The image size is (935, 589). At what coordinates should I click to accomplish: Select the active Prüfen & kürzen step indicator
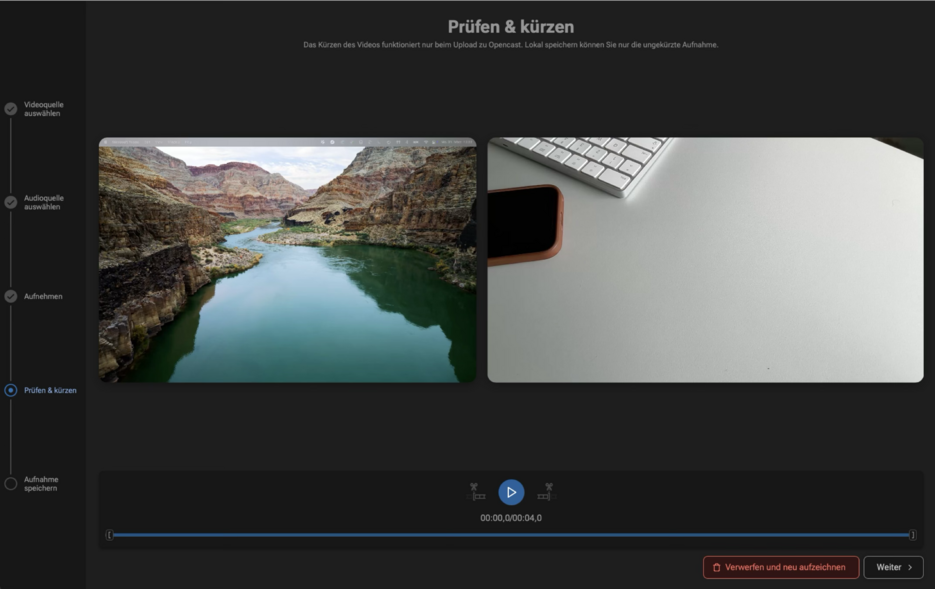point(11,390)
